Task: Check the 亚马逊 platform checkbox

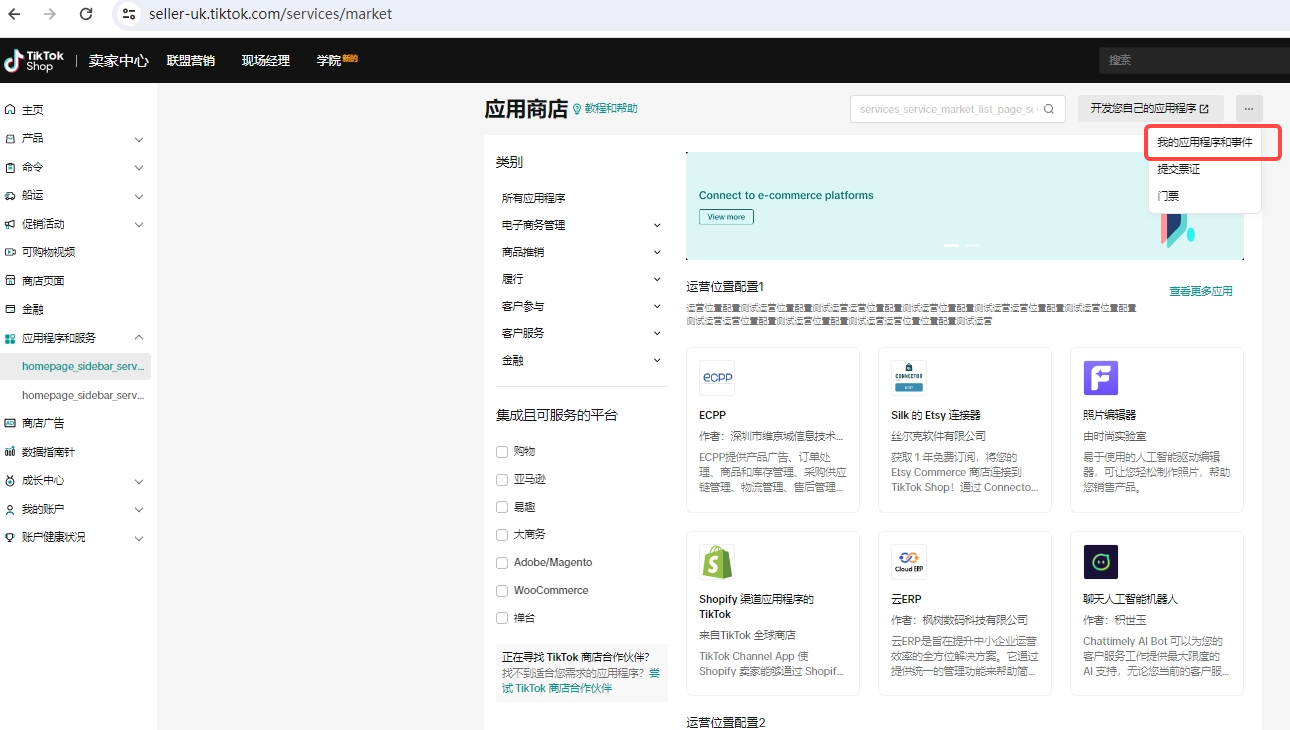Action: tap(502, 480)
